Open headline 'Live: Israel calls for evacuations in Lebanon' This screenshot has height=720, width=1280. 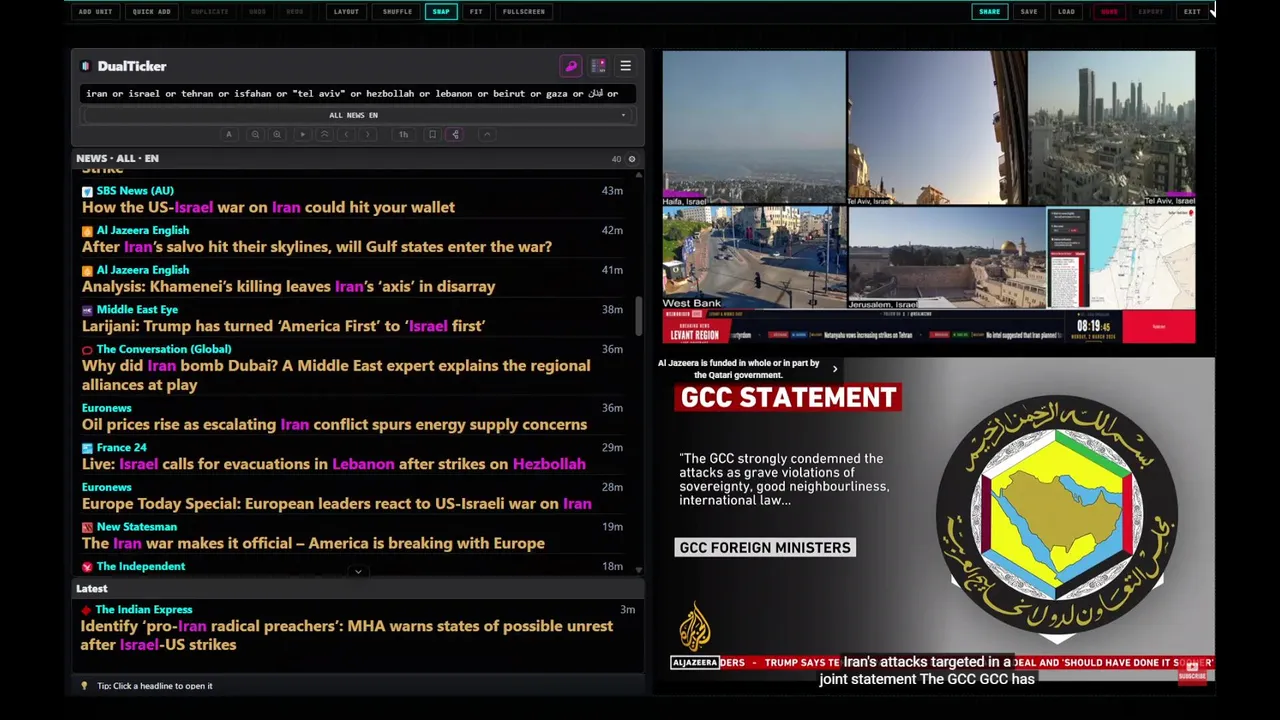pyautogui.click(x=334, y=464)
